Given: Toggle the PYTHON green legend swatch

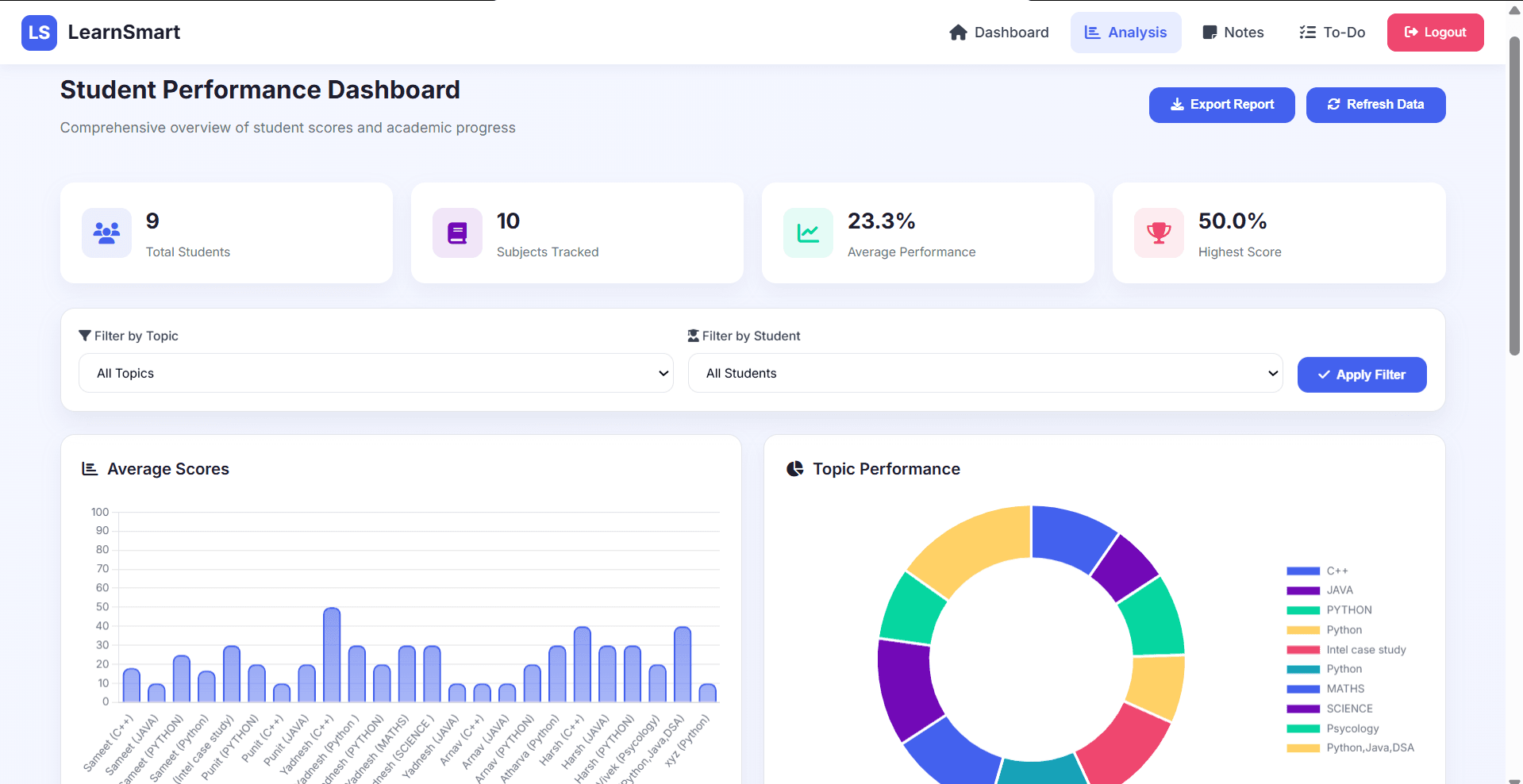Looking at the screenshot, I should (x=1302, y=610).
